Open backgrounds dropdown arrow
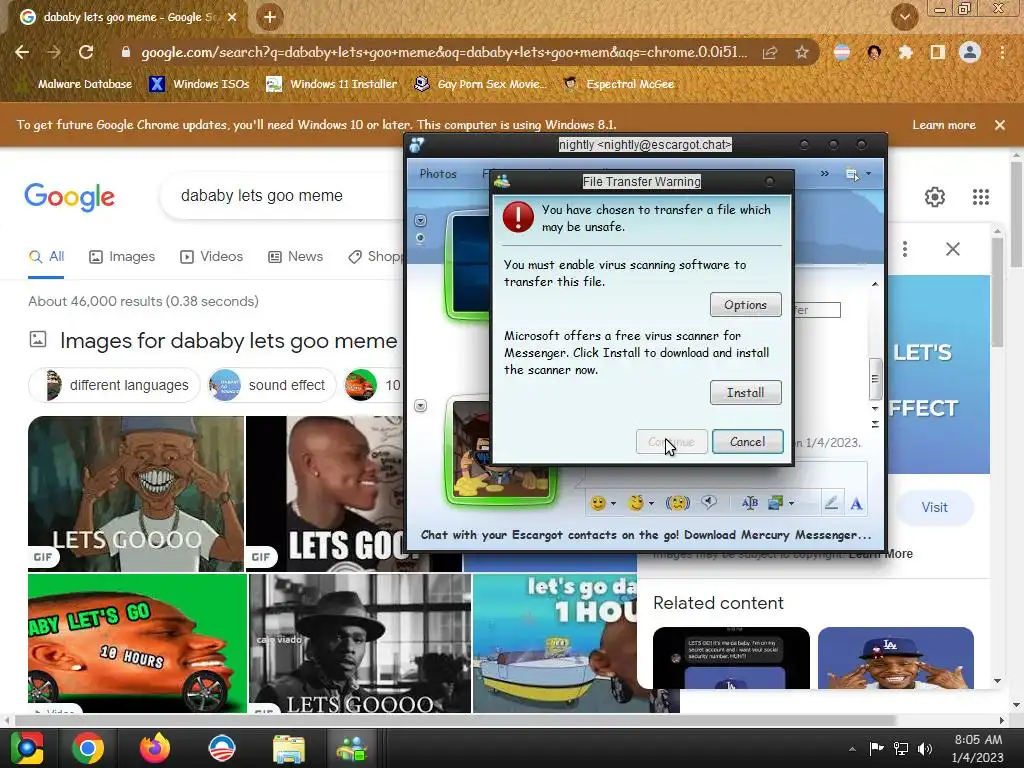Screen dimensions: 1024x768 pos(792,504)
